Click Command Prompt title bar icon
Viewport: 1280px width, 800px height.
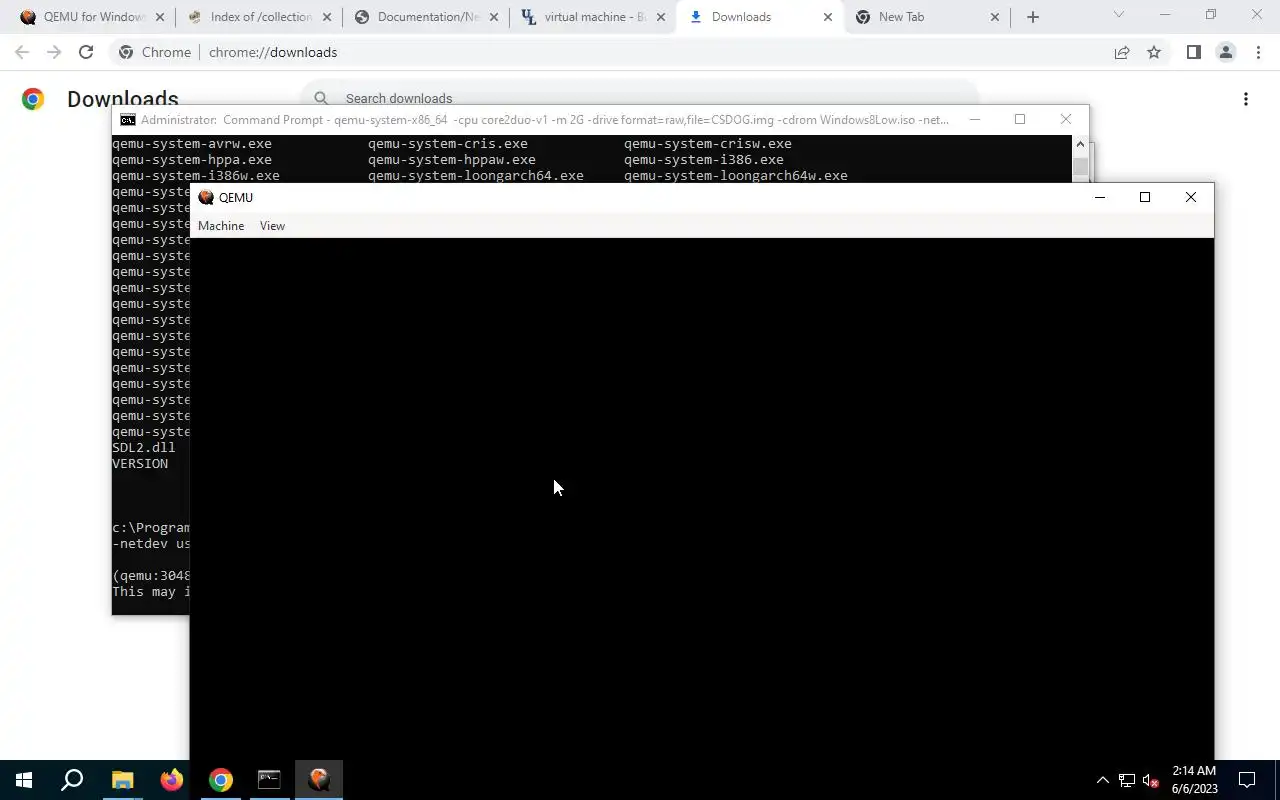pyautogui.click(x=128, y=120)
